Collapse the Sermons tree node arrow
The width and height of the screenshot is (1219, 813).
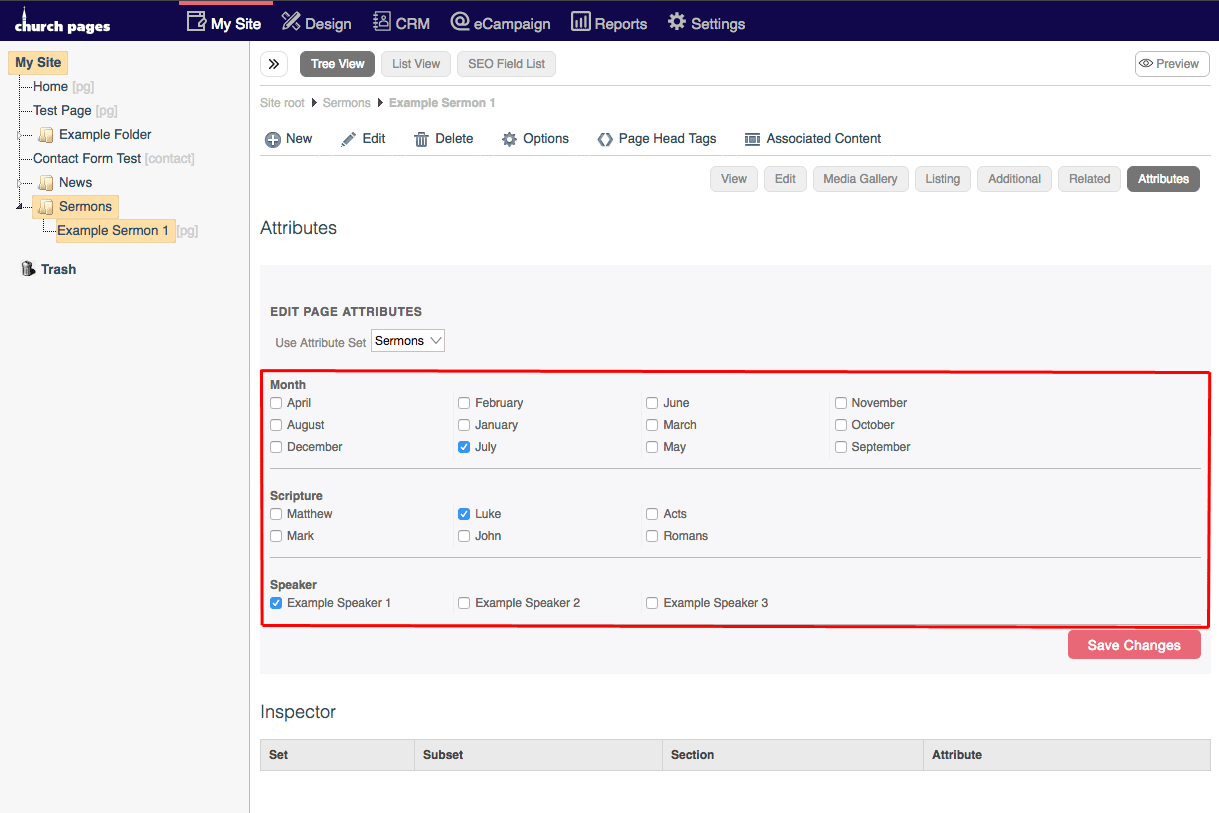click(18, 207)
